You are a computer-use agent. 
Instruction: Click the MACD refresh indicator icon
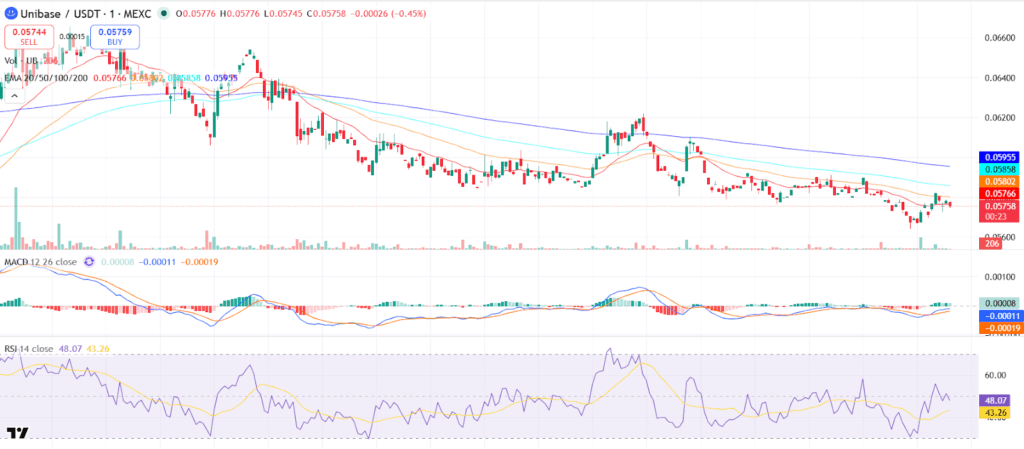pyautogui.click(x=89, y=262)
